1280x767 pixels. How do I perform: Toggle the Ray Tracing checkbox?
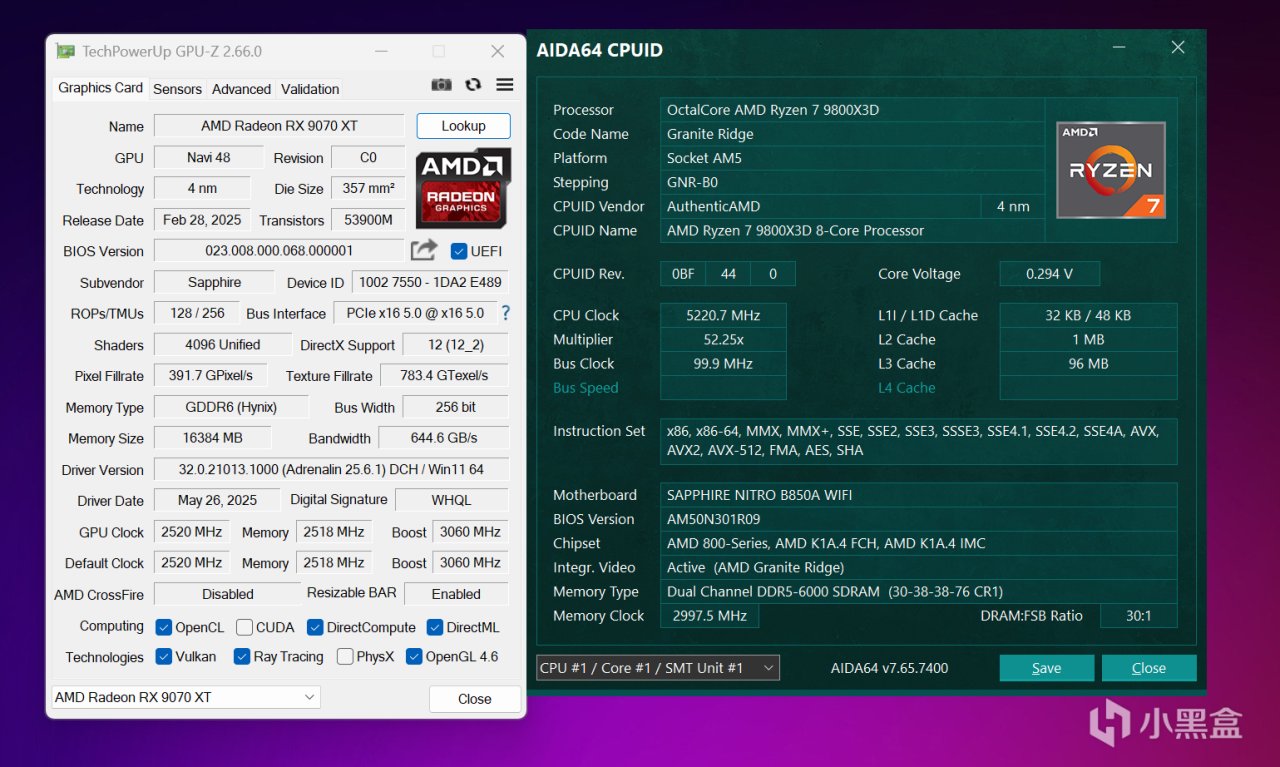point(242,657)
